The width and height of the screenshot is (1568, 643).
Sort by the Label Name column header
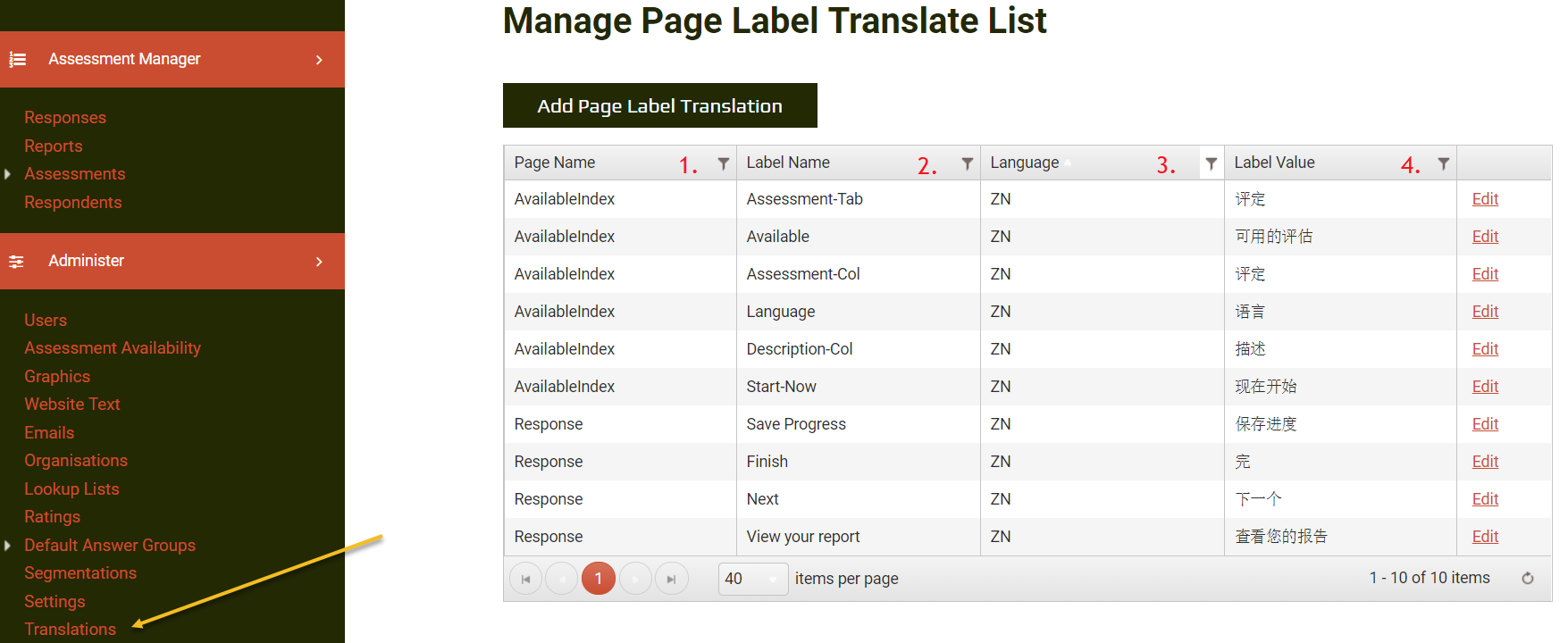[788, 163]
